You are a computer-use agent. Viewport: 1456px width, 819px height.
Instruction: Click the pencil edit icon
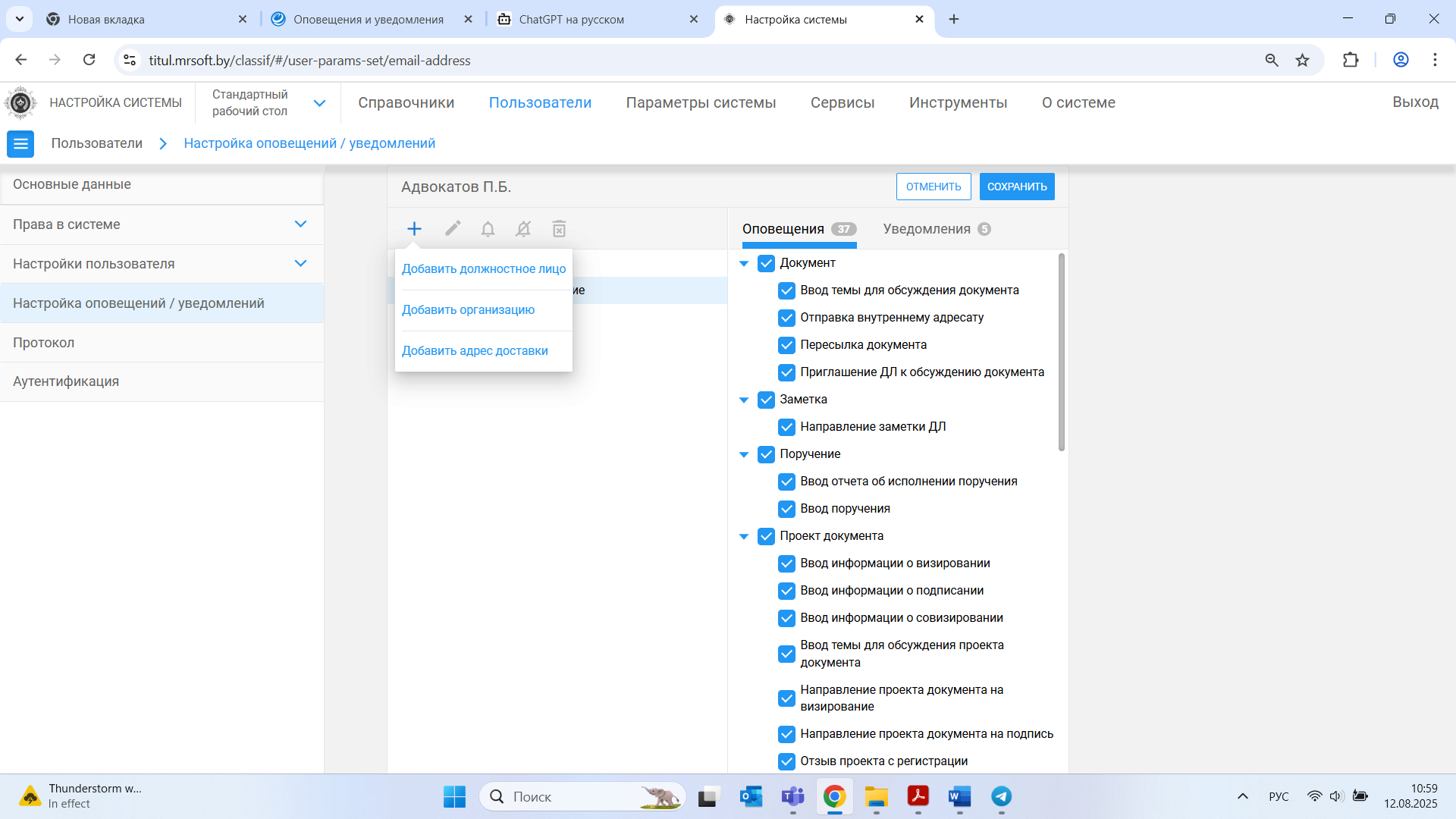[x=453, y=229]
